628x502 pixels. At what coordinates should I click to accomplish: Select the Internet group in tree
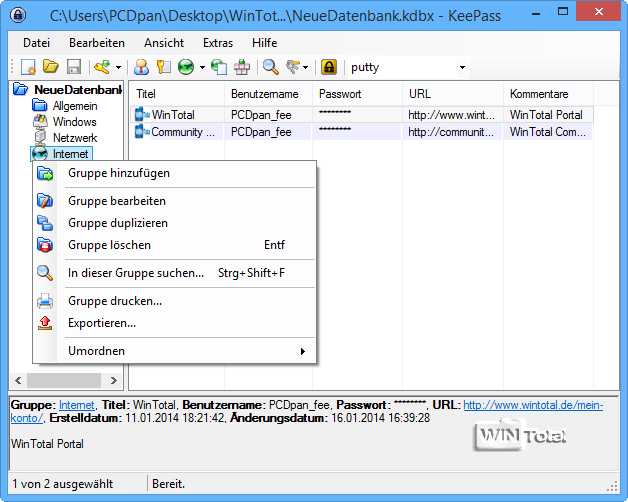(x=70, y=154)
